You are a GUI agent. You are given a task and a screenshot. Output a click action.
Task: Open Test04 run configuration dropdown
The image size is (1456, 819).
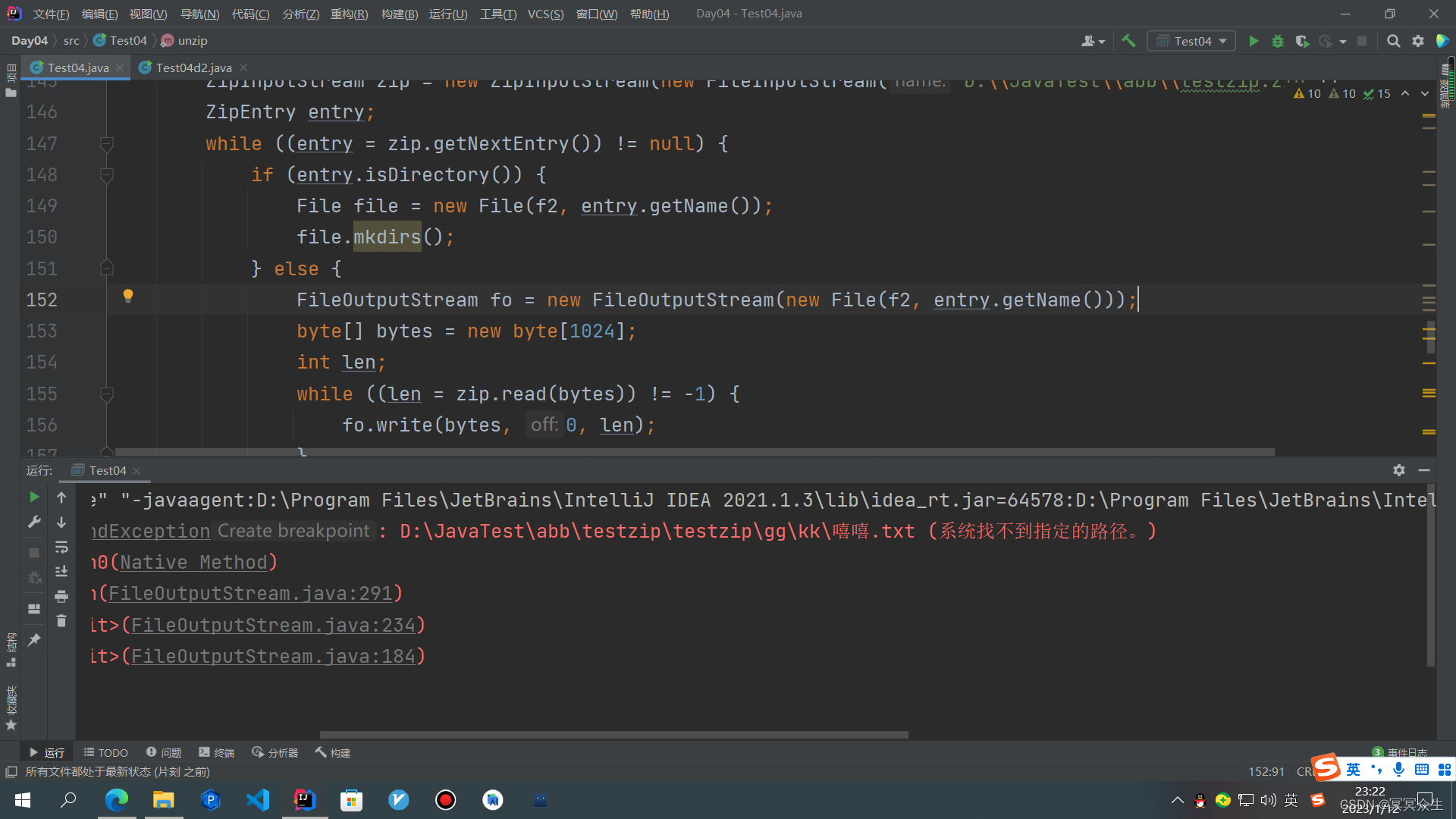click(1191, 41)
